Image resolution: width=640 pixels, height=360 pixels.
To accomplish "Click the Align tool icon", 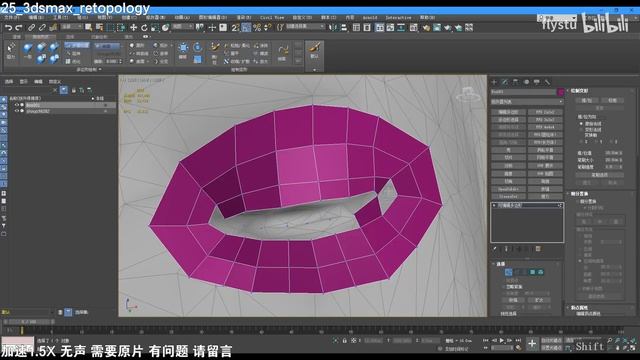I will (344, 27).
